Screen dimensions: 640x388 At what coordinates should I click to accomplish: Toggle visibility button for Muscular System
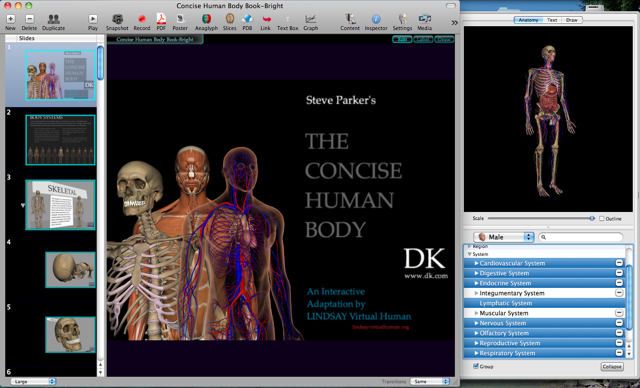point(619,313)
